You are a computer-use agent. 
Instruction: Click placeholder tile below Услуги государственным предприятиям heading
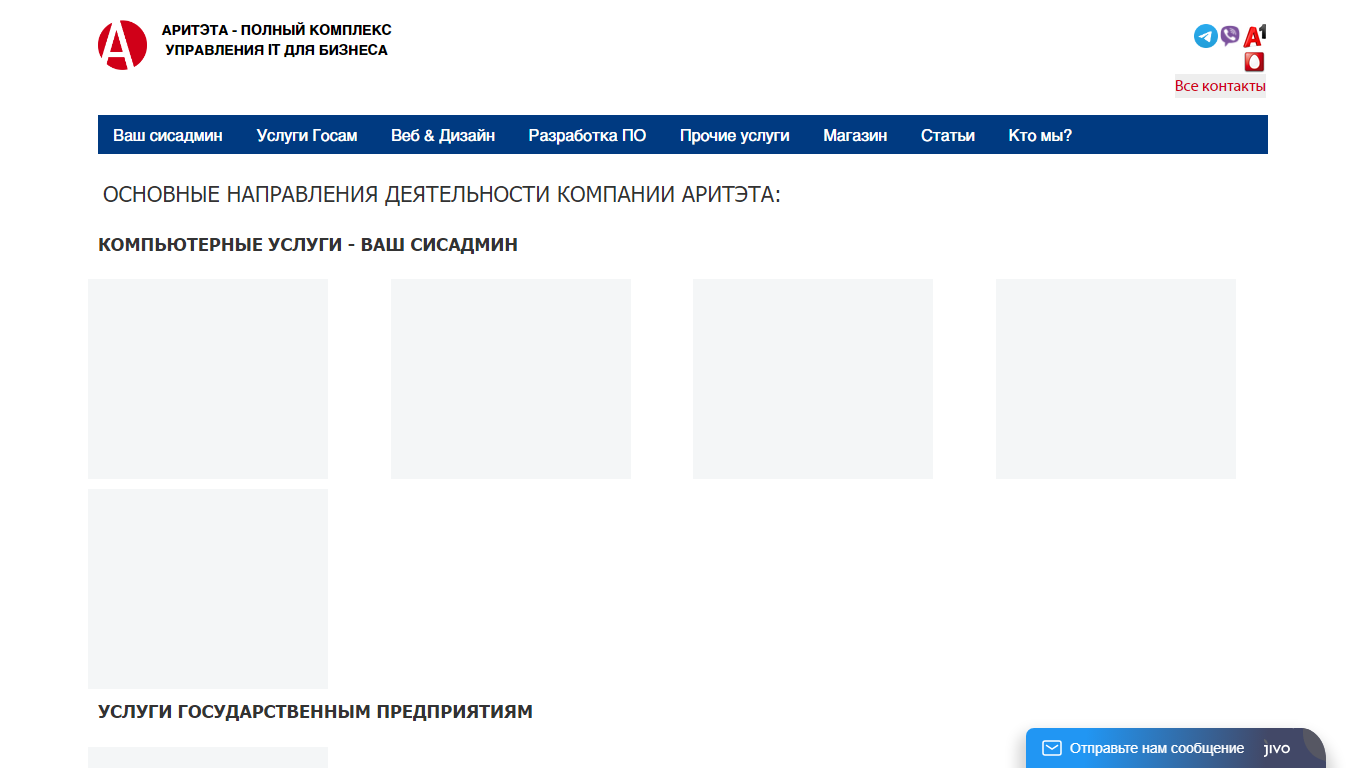208,757
